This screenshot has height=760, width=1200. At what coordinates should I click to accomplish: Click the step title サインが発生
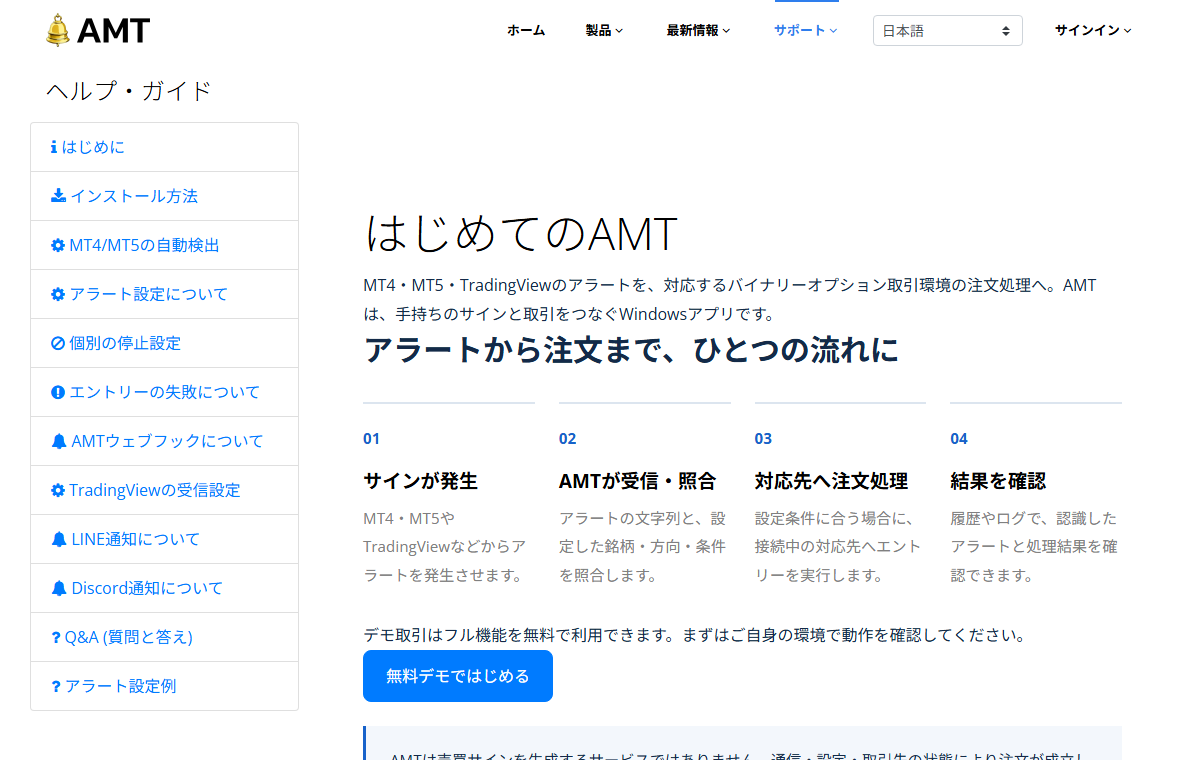point(420,481)
